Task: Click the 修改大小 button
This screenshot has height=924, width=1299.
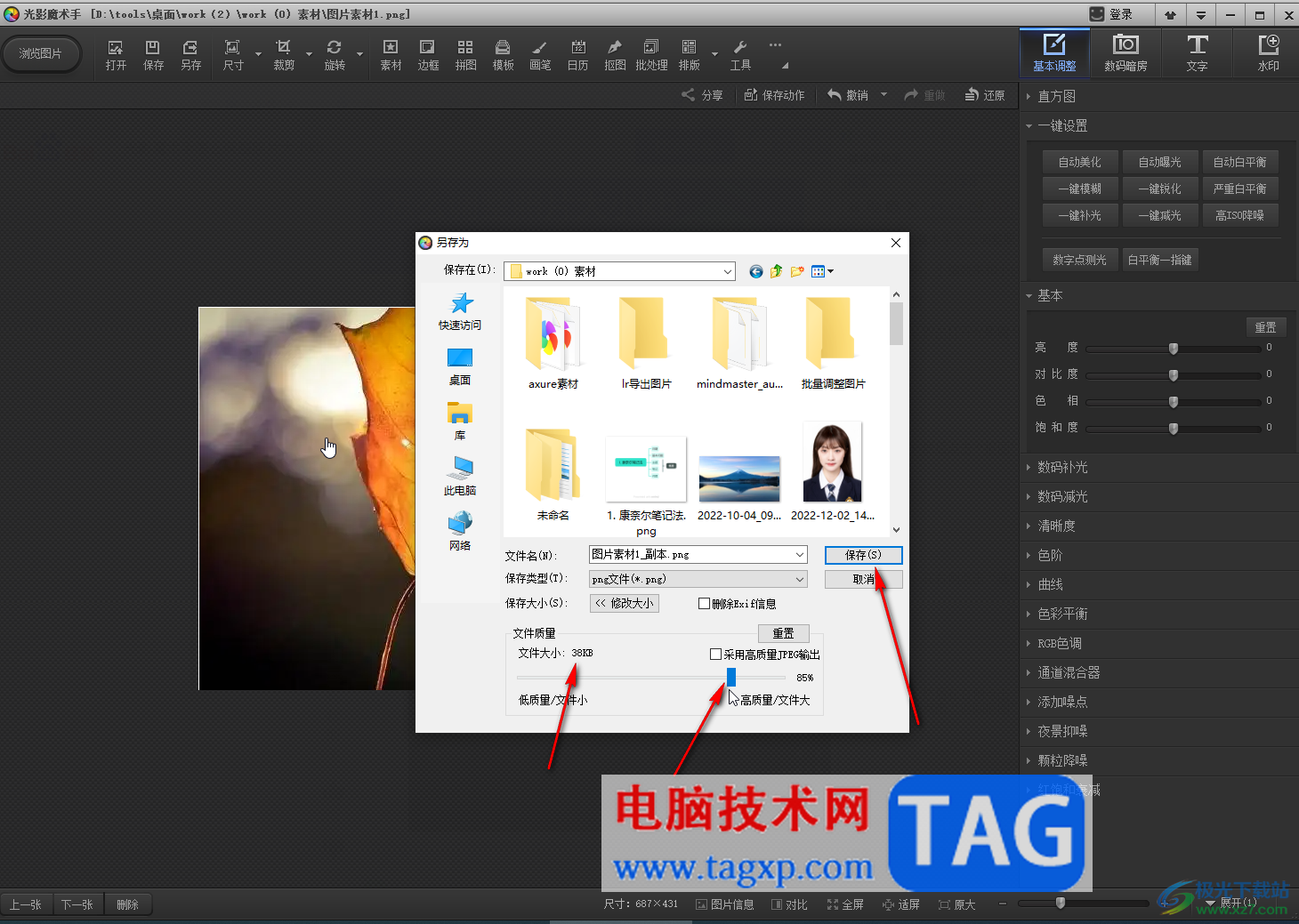Action: coord(625,603)
